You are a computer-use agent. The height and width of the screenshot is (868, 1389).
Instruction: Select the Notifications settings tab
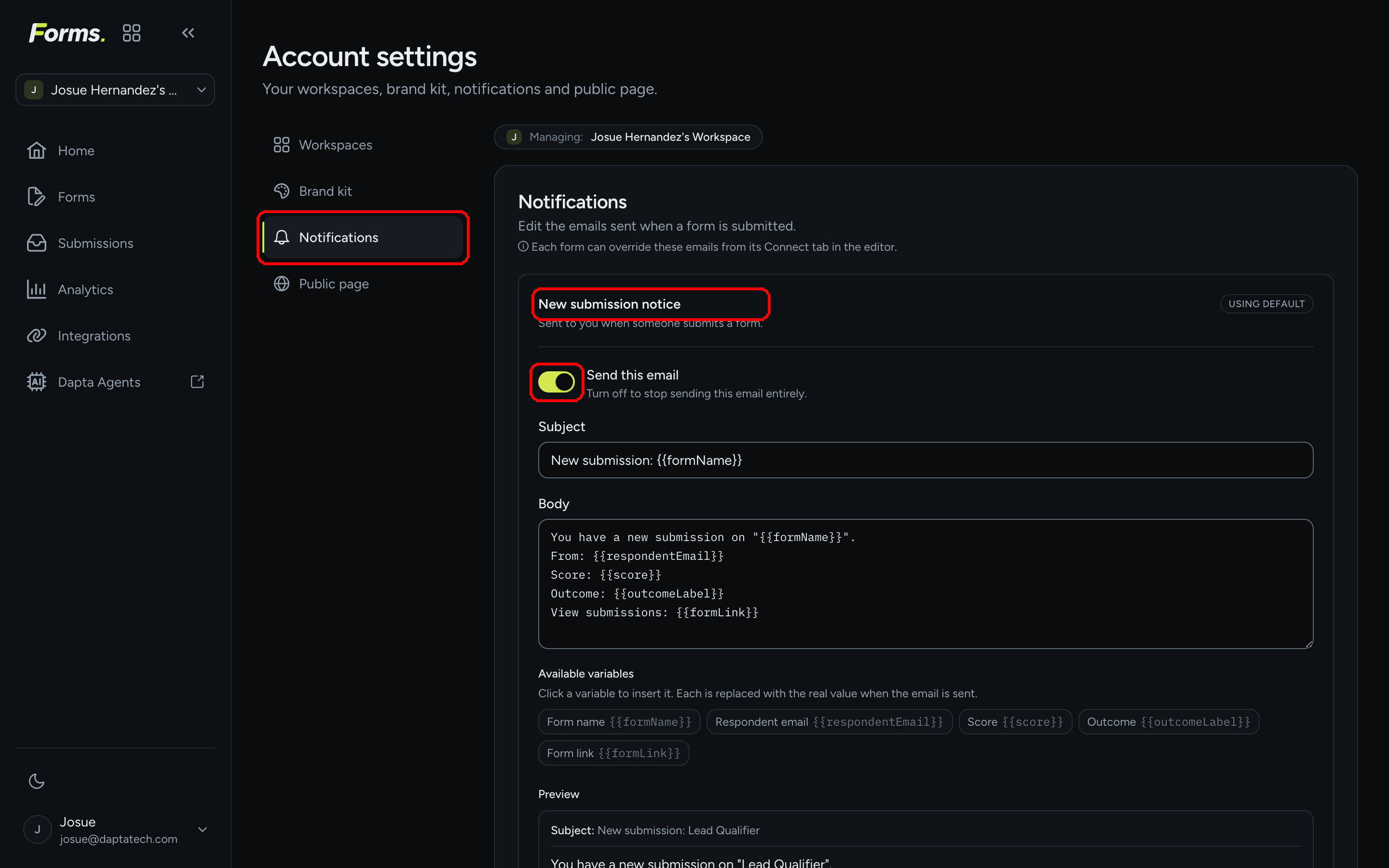pyautogui.click(x=363, y=237)
